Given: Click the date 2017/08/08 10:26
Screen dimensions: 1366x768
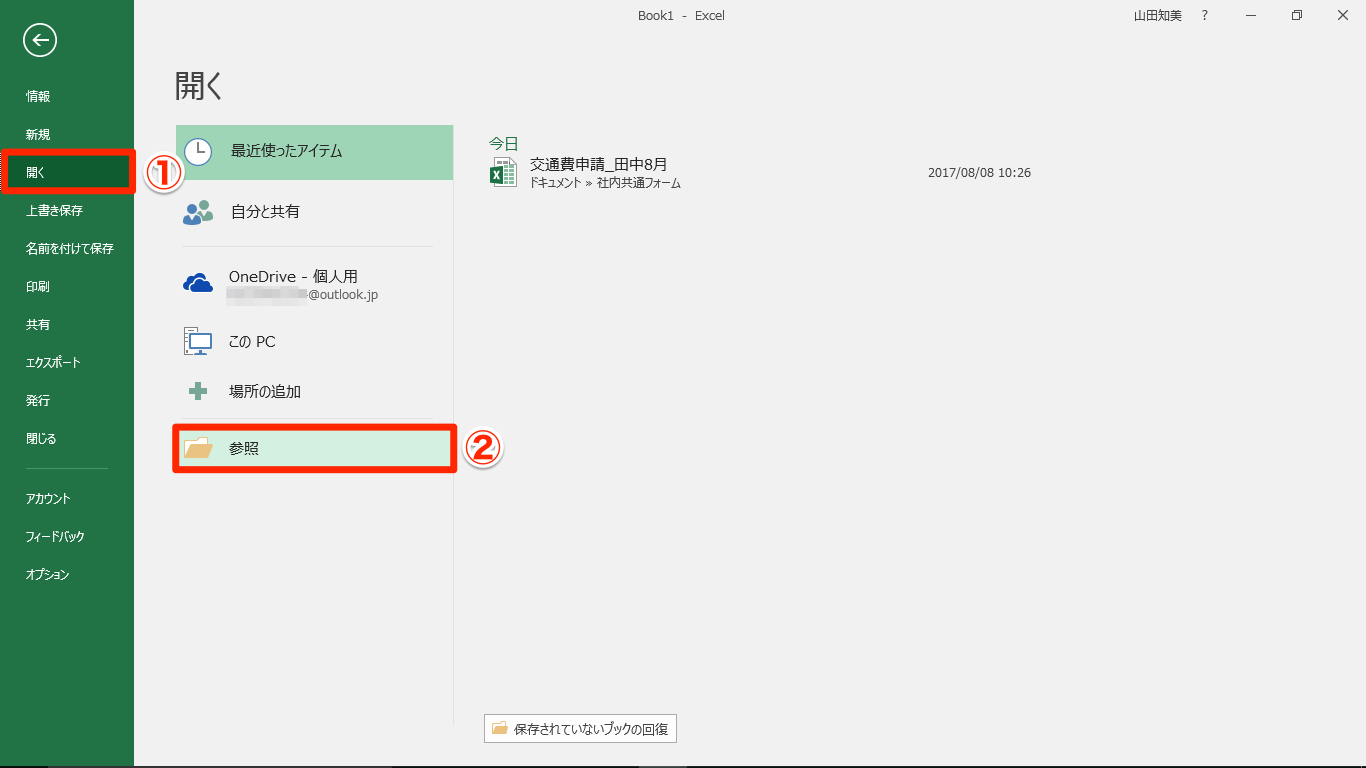Looking at the screenshot, I should pyautogui.click(x=979, y=173).
